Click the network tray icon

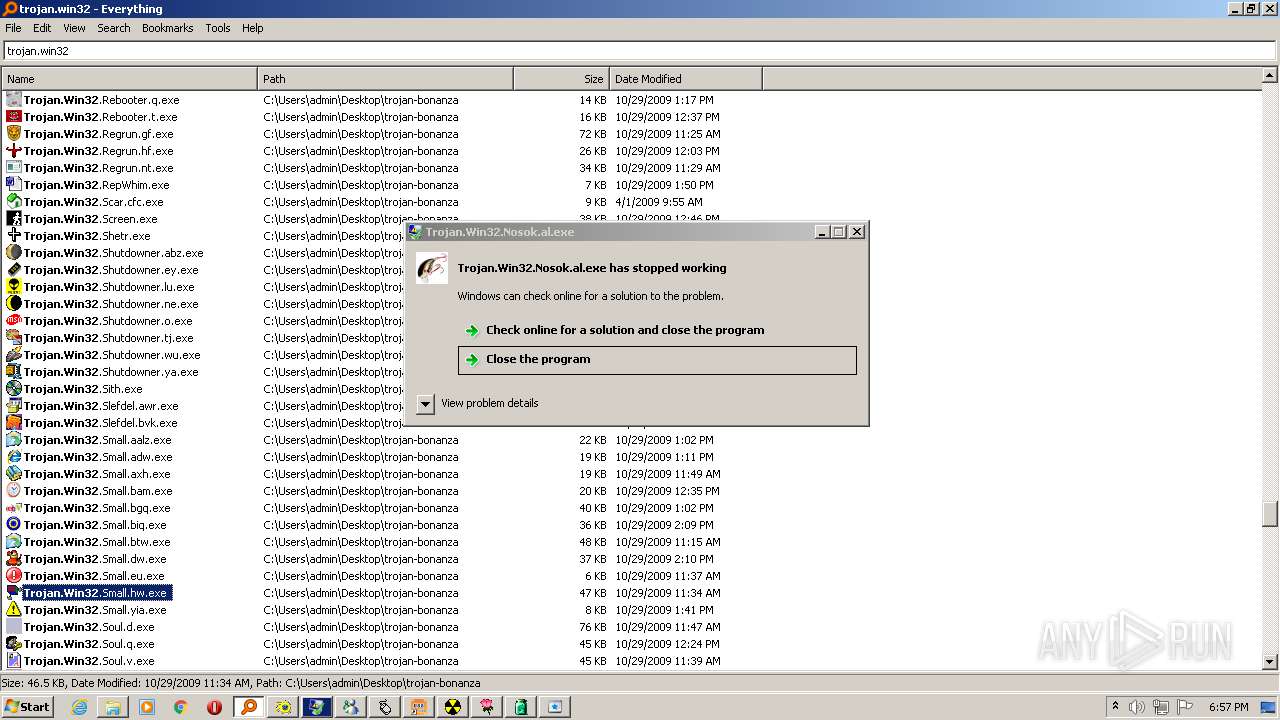[x=1160, y=707]
